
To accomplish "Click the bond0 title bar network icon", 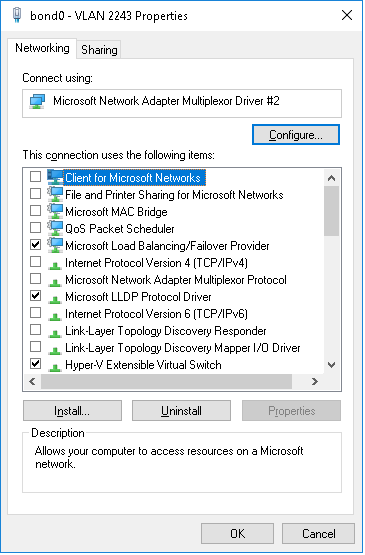I will 17,15.
